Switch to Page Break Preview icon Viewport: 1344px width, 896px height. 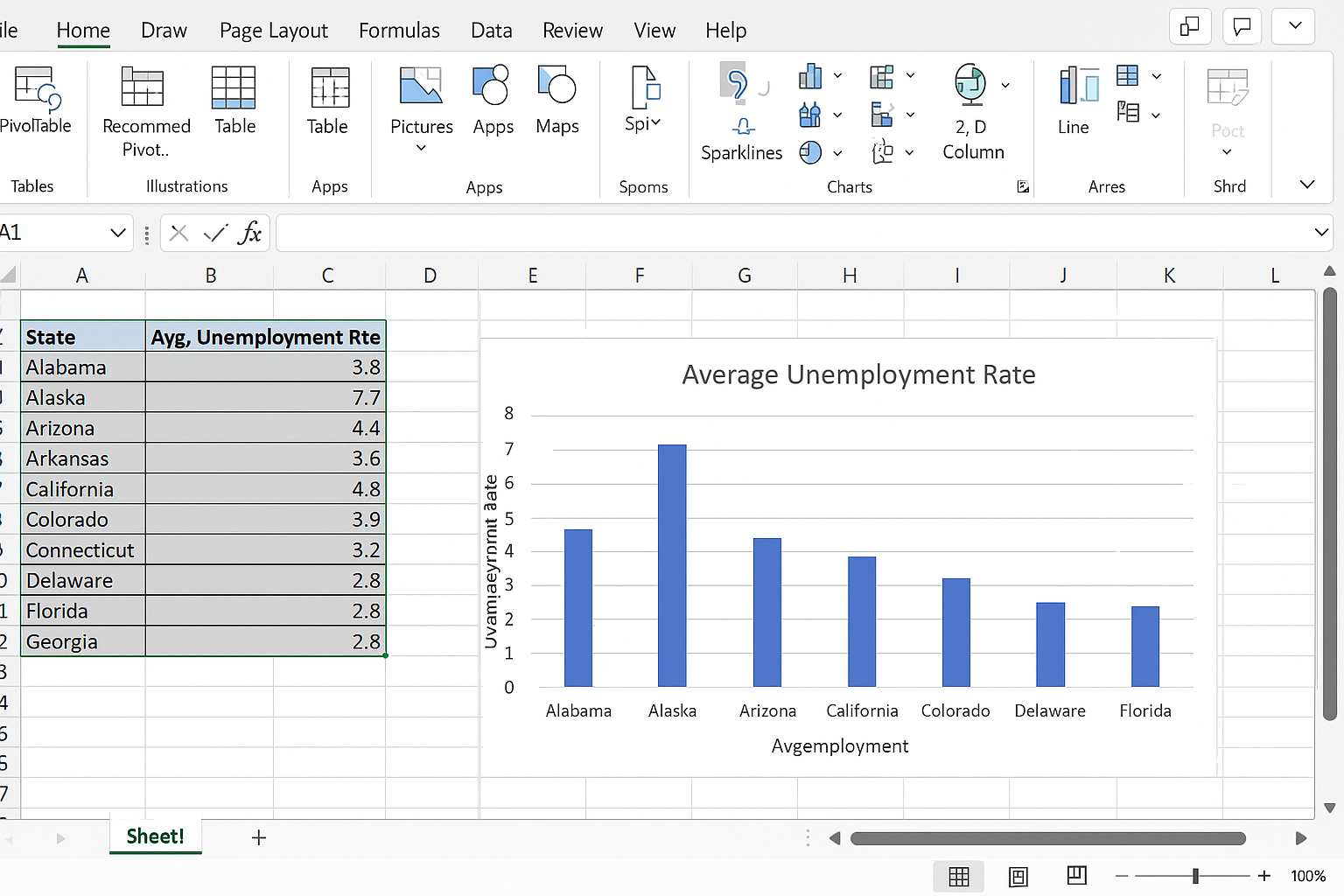[x=1077, y=875]
